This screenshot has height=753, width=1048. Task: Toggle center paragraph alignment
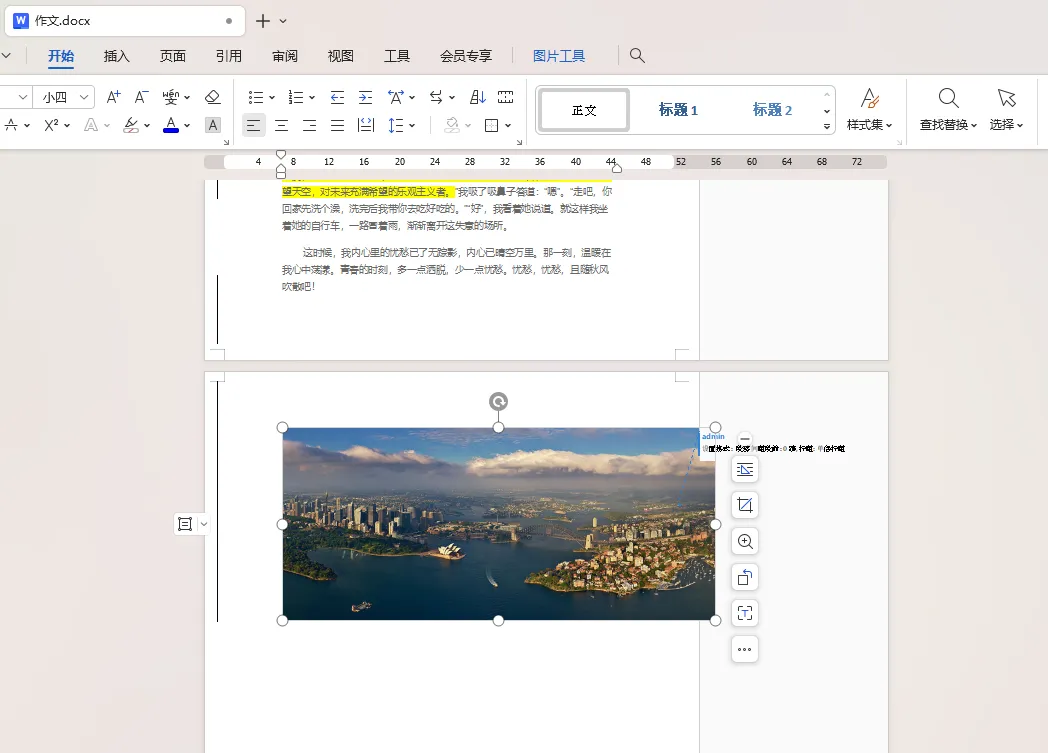281,125
